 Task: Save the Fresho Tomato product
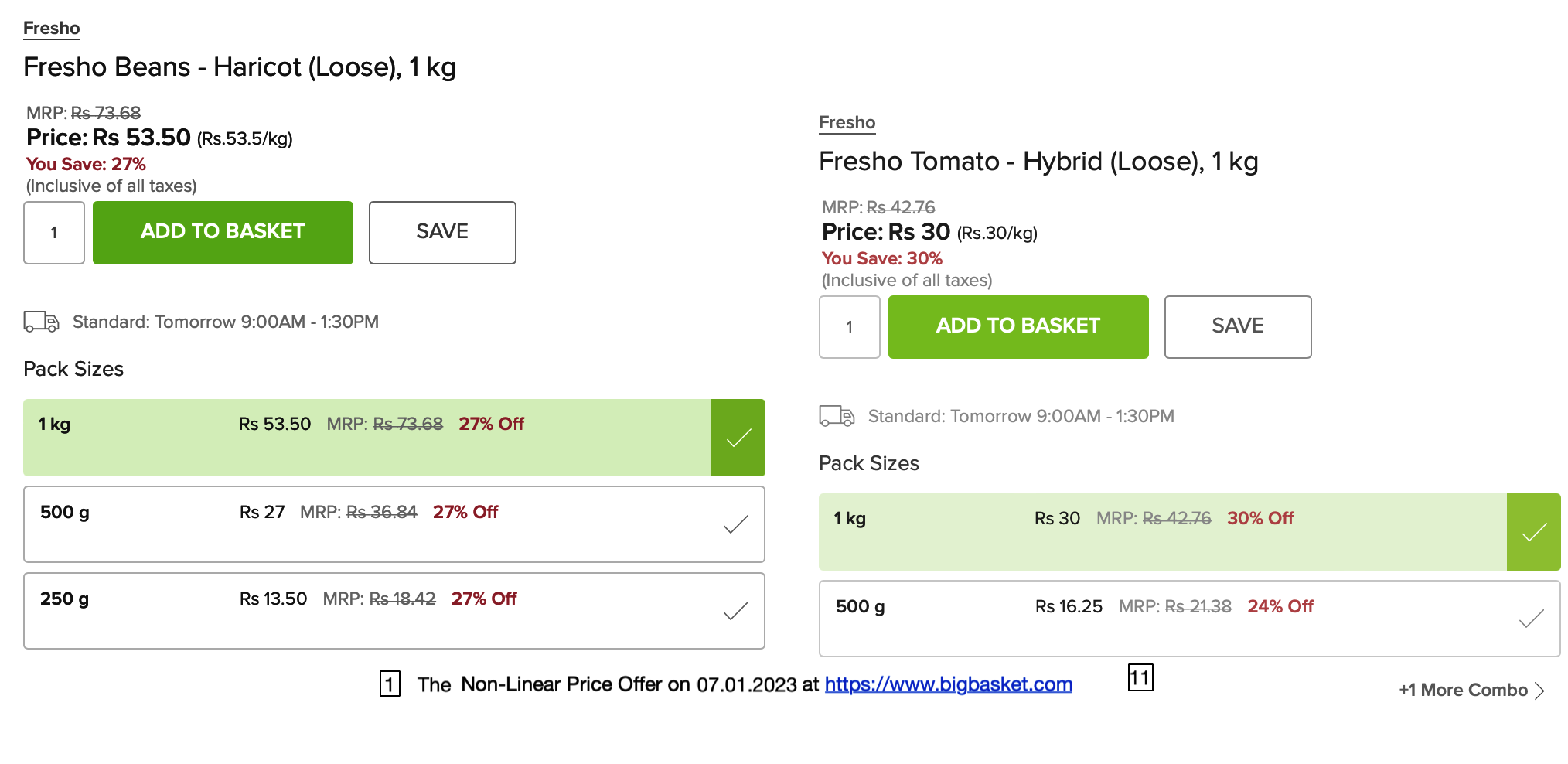click(1238, 326)
